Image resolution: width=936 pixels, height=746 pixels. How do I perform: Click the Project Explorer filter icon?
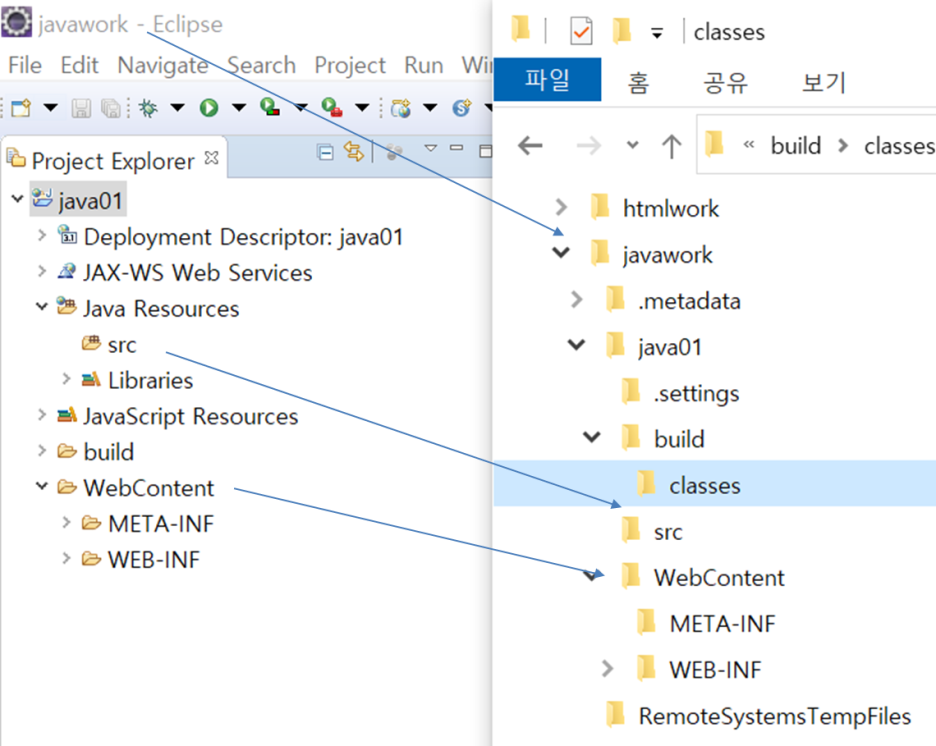[393, 153]
